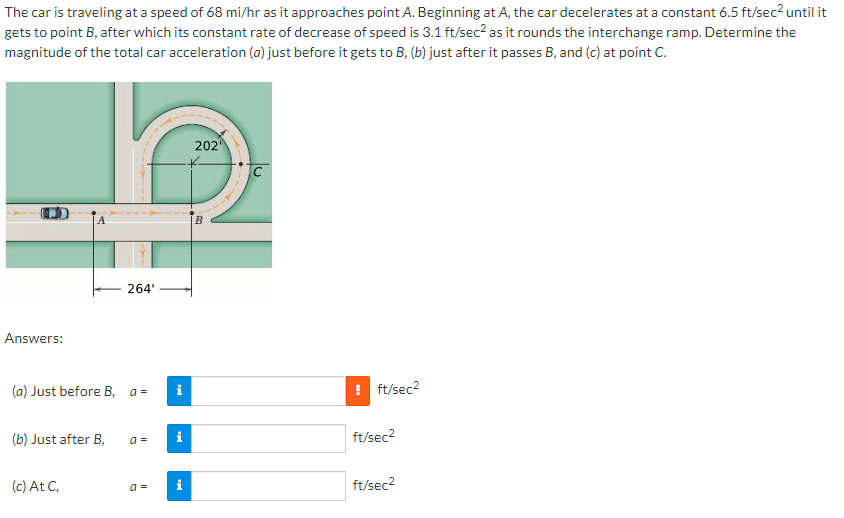The image size is (844, 518).
Task: Focus the answer field for Just after B
Action: click(268, 438)
